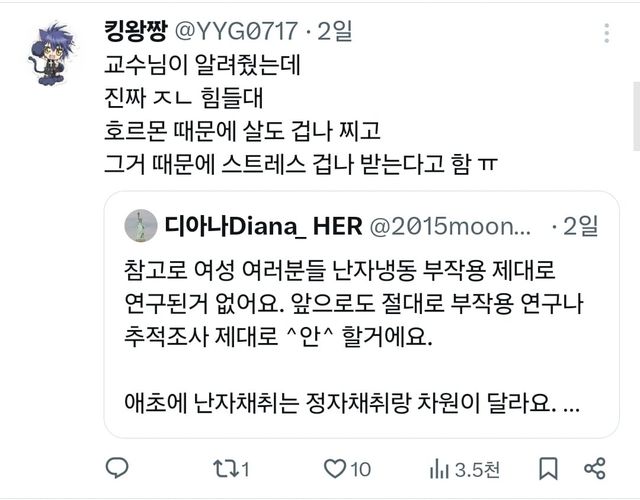
Task: Open 킹왕짱 display name
Action: (x=136, y=31)
